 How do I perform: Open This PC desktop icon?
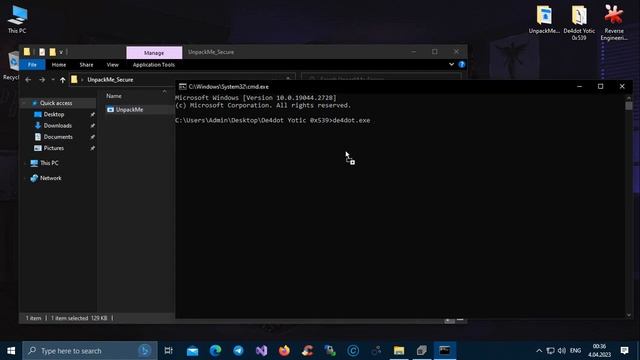tap(17, 19)
